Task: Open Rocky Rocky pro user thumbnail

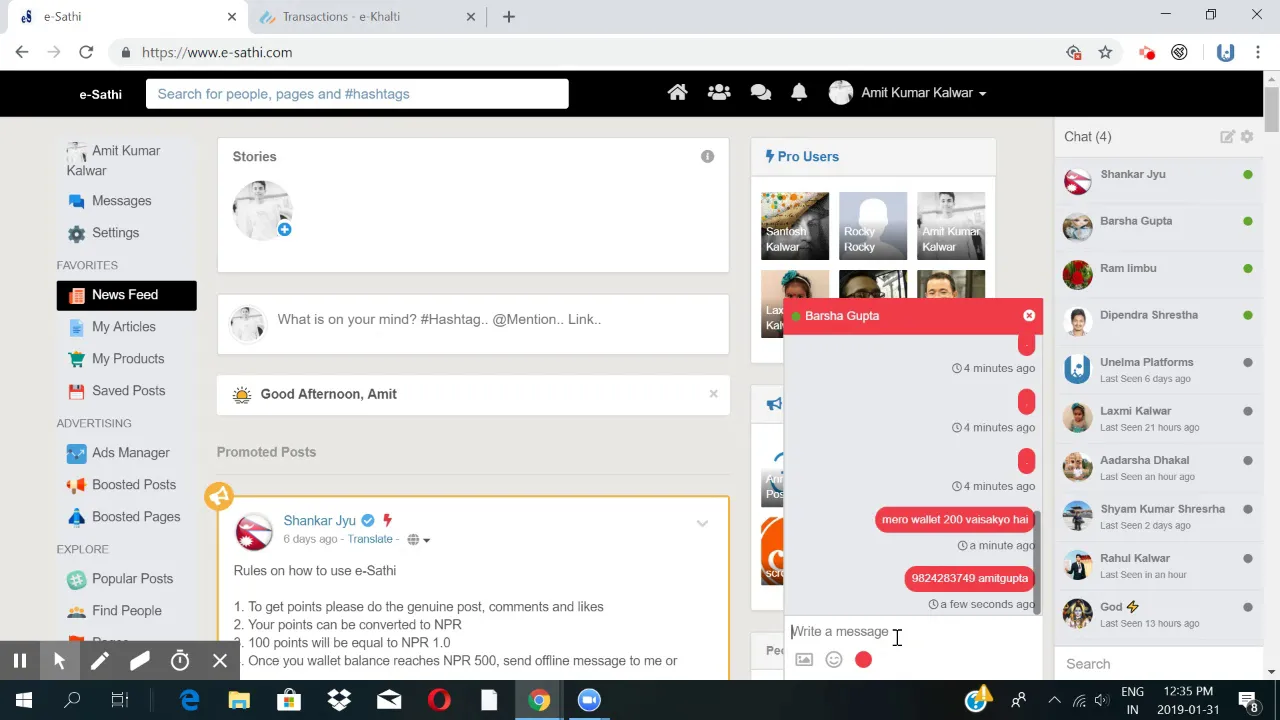Action: click(x=873, y=226)
